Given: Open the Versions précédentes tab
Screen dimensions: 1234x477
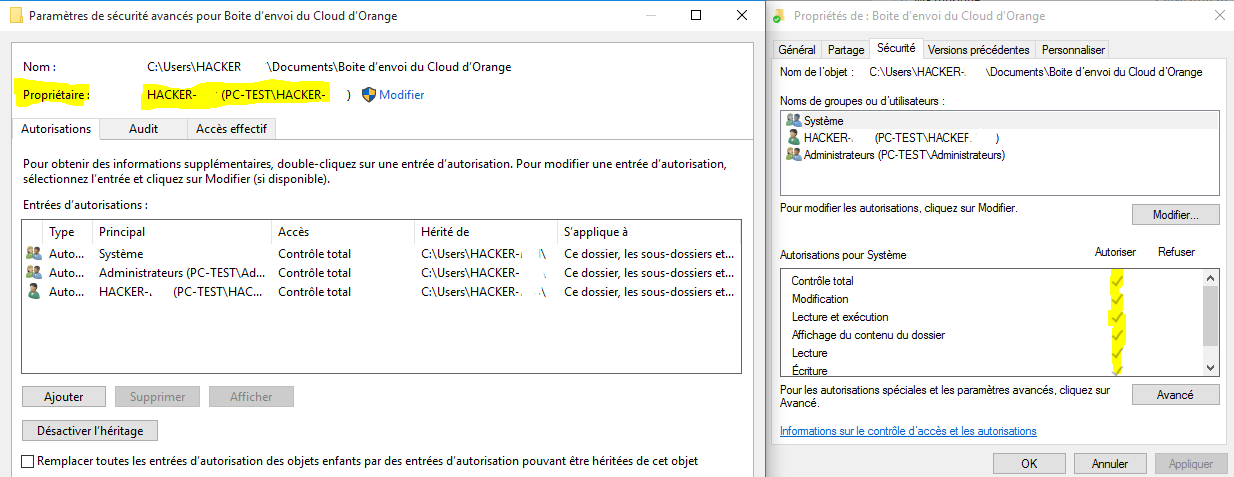Looking at the screenshot, I should point(978,49).
